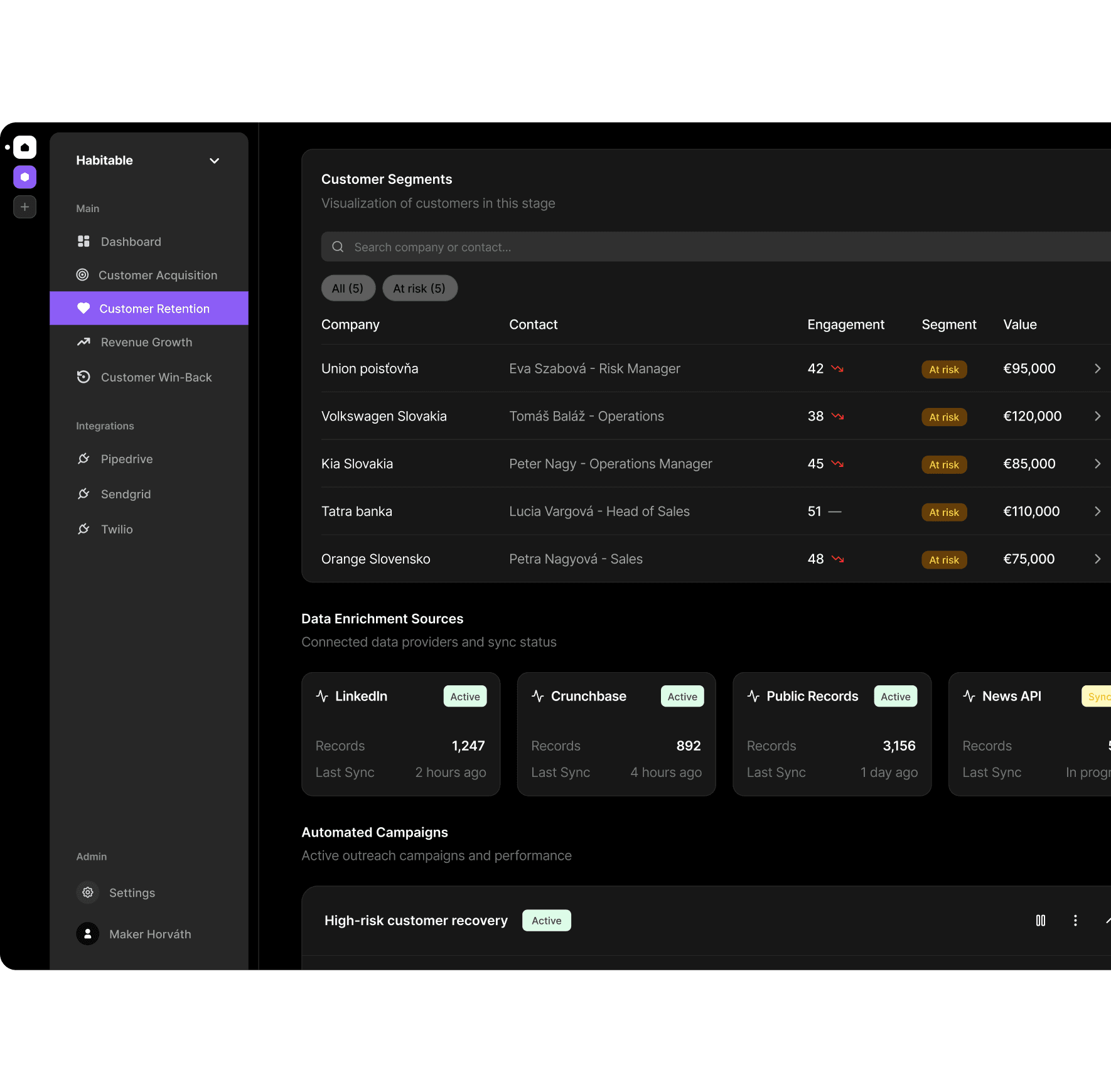
Task: Click the LinkedIn activity pulse icon
Action: point(322,696)
